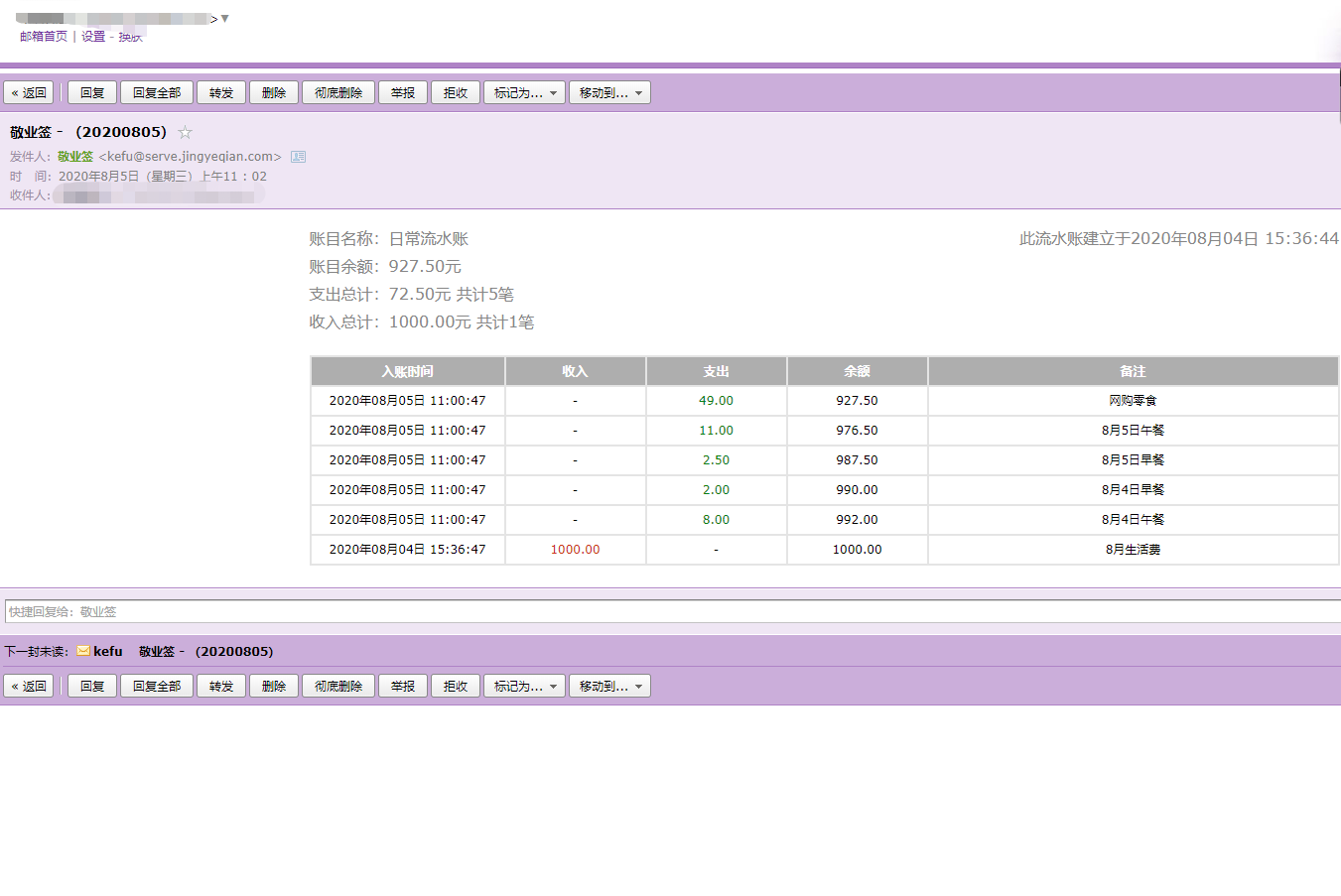Open 移动到 dropdown in toolbar below the message
The width and height of the screenshot is (1341, 896).
point(609,686)
